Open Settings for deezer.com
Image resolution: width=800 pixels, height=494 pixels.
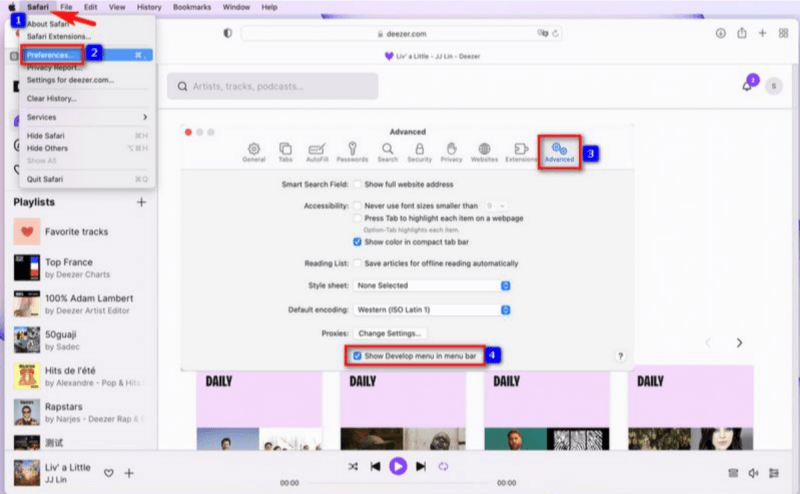(87, 80)
